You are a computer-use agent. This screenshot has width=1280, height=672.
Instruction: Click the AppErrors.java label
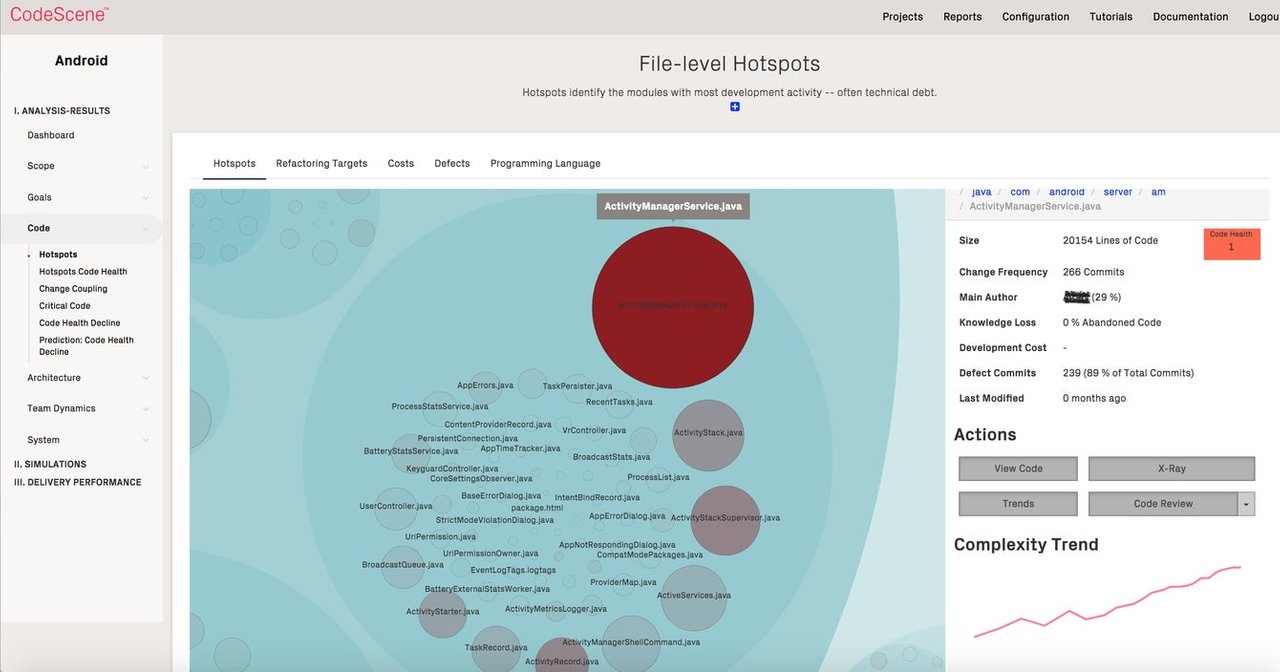485,386
